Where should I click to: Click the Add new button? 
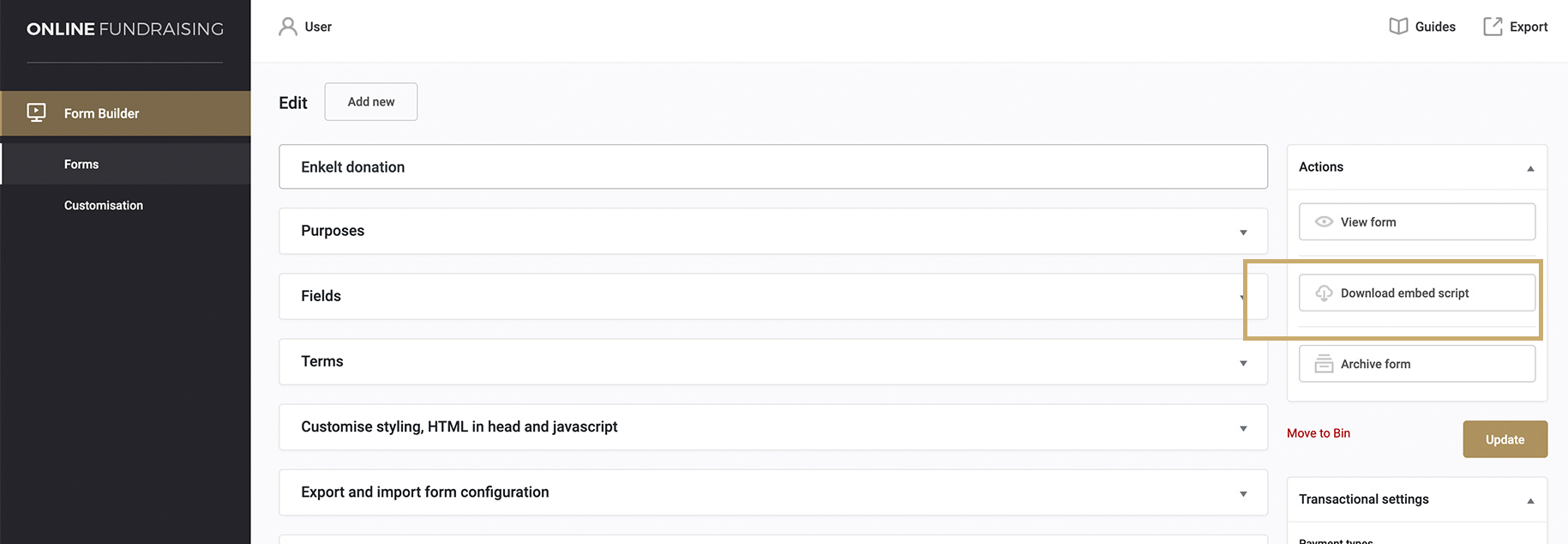(x=371, y=101)
